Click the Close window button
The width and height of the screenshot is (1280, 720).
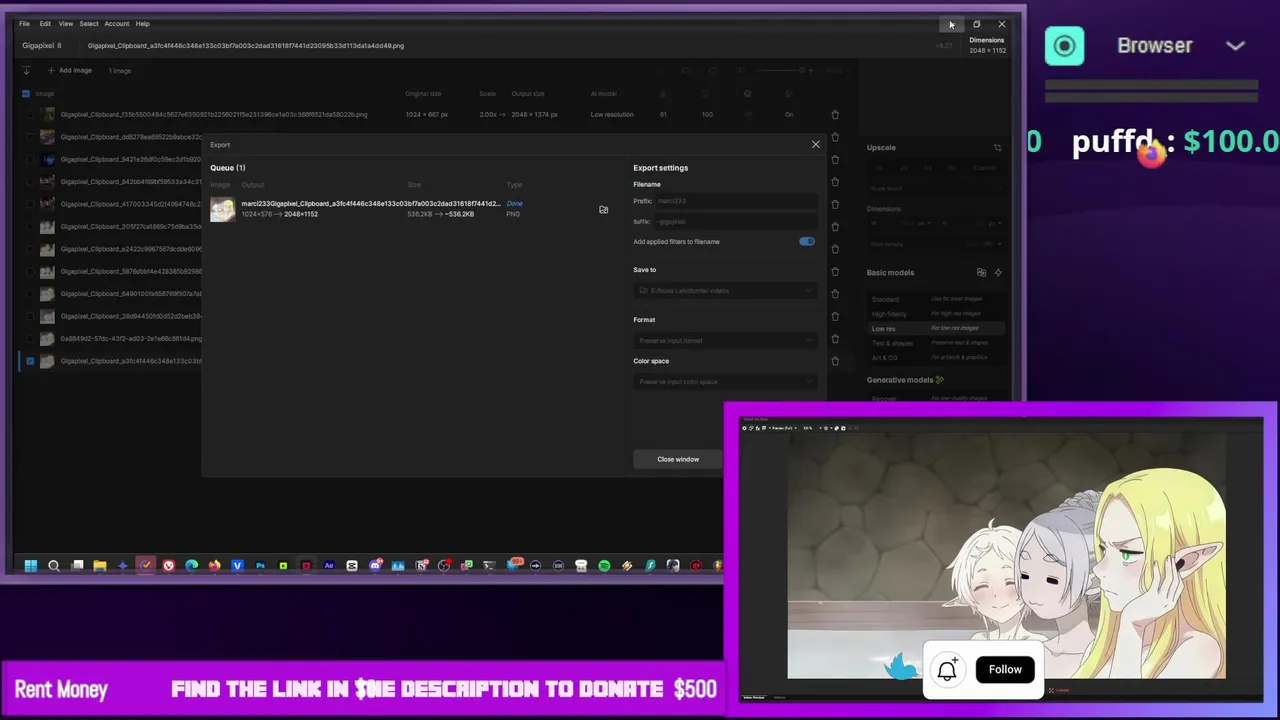(678, 459)
